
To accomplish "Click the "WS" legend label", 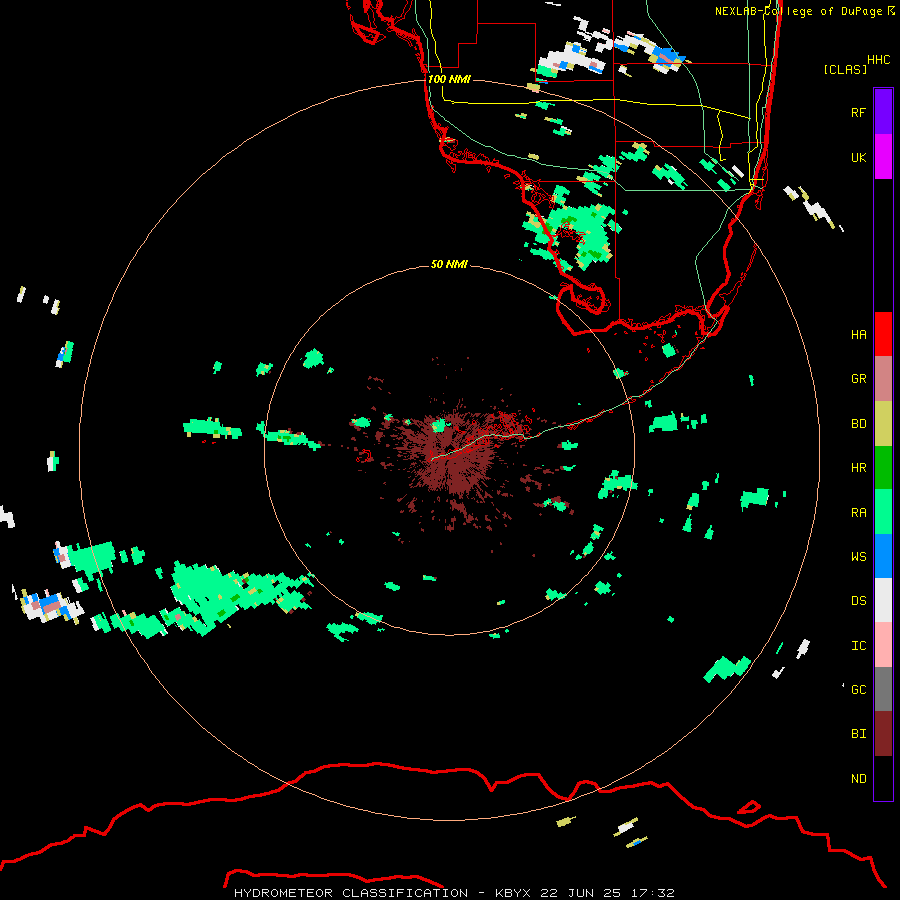I will tap(858, 557).
